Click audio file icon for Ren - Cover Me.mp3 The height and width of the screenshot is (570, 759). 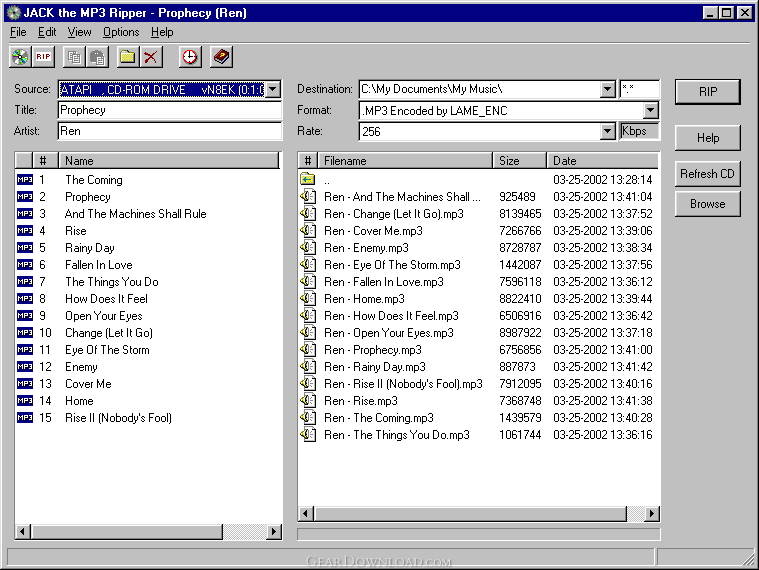click(308, 230)
